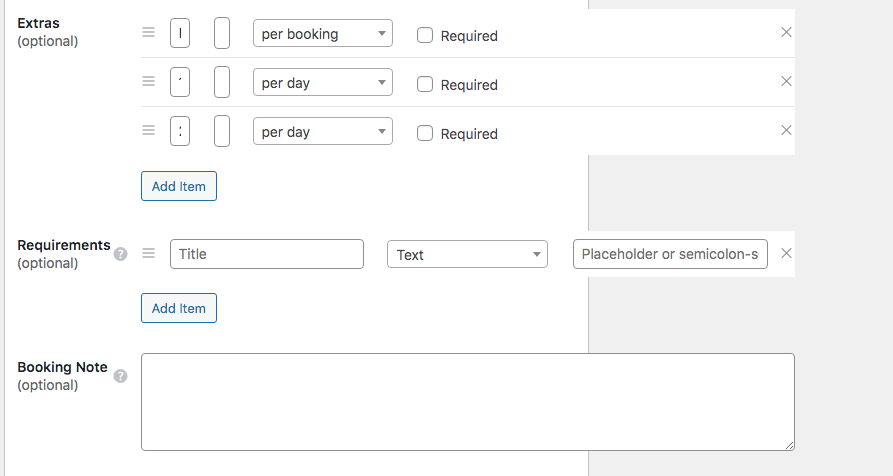893x476 pixels.
Task: Delete the second extras row with X
Action: (786, 81)
